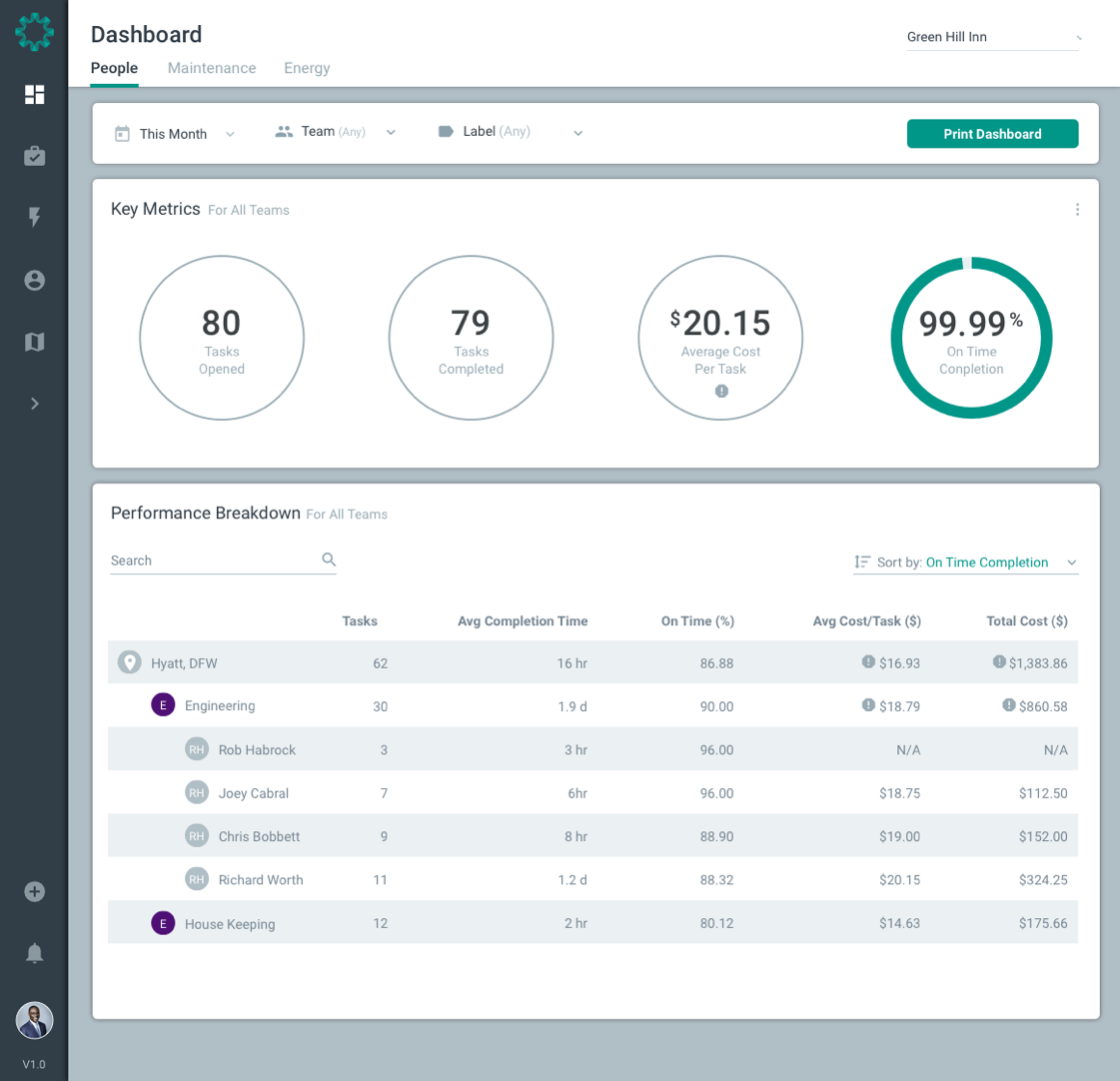
Task: Click the warning icon under Average Cost Per Task
Action: [720, 392]
